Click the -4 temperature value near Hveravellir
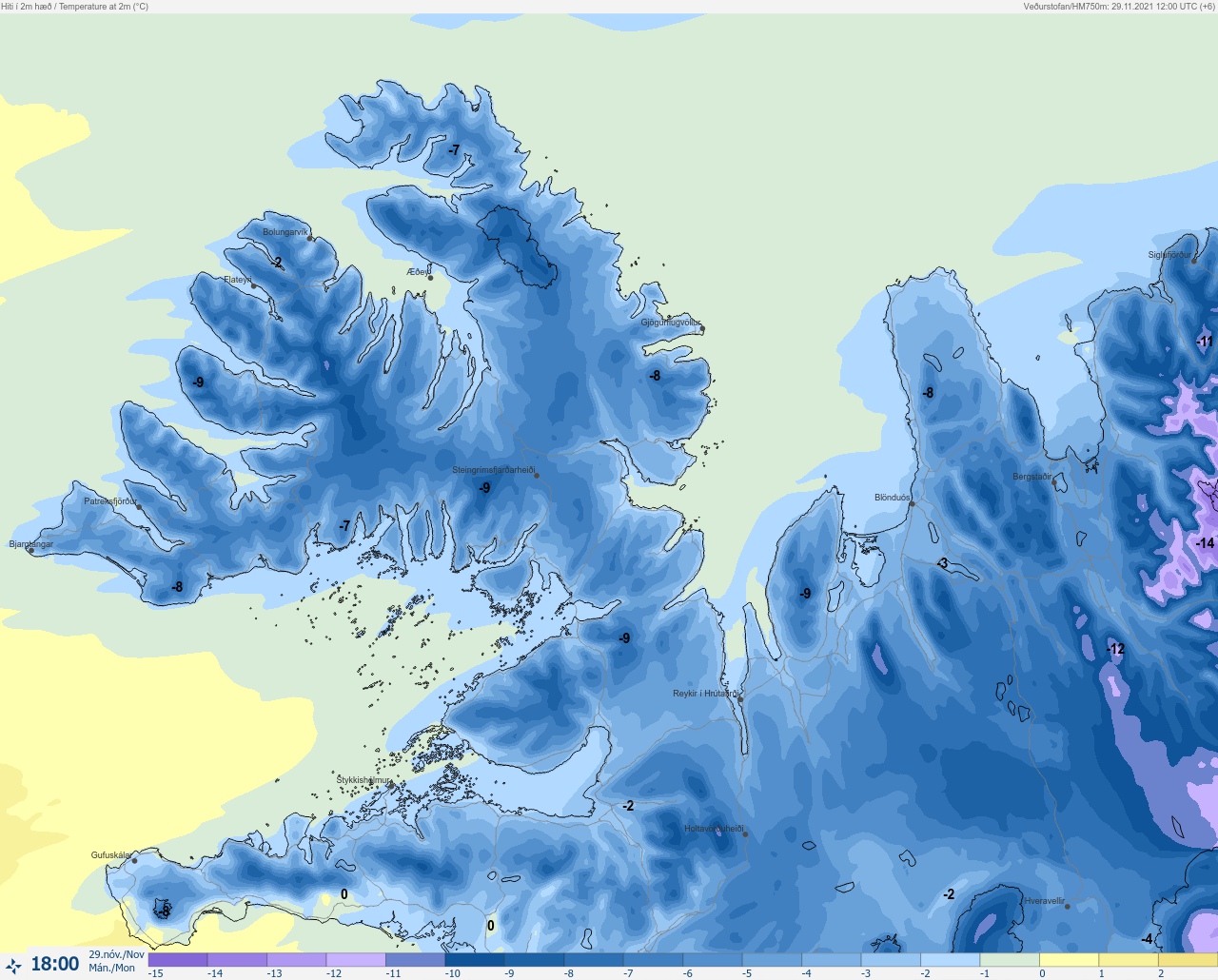 (x=1147, y=939)
